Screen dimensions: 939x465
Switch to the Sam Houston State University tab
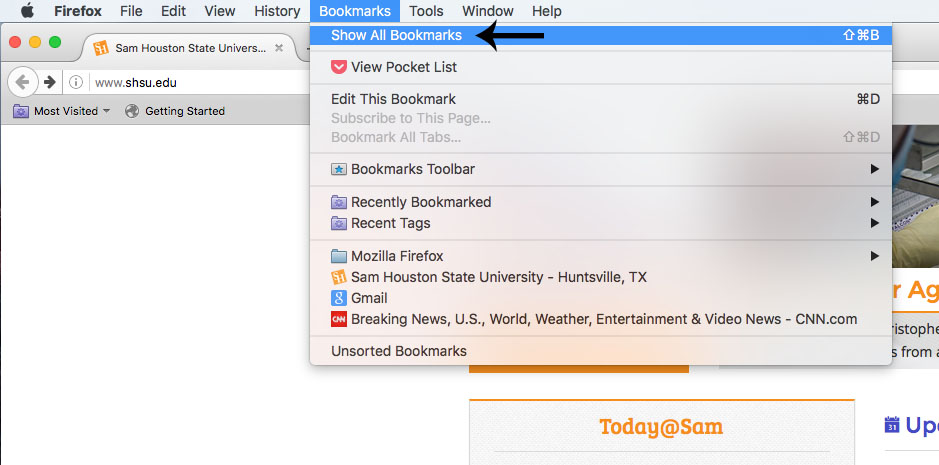tap(189, 48)
